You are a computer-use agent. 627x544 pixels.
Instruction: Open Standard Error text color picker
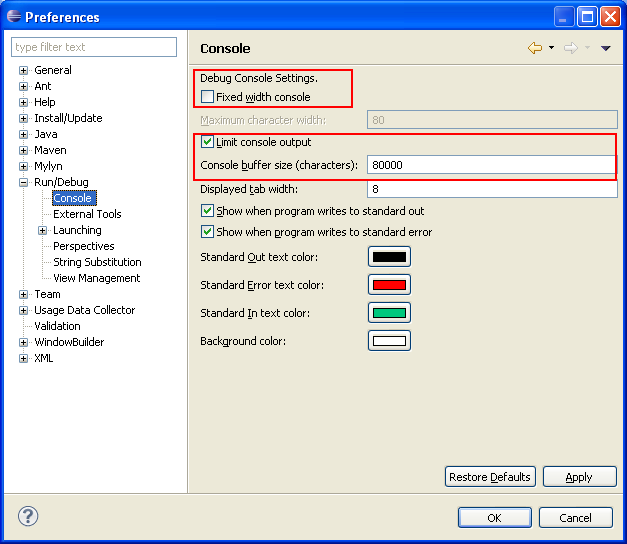[389, 284]
